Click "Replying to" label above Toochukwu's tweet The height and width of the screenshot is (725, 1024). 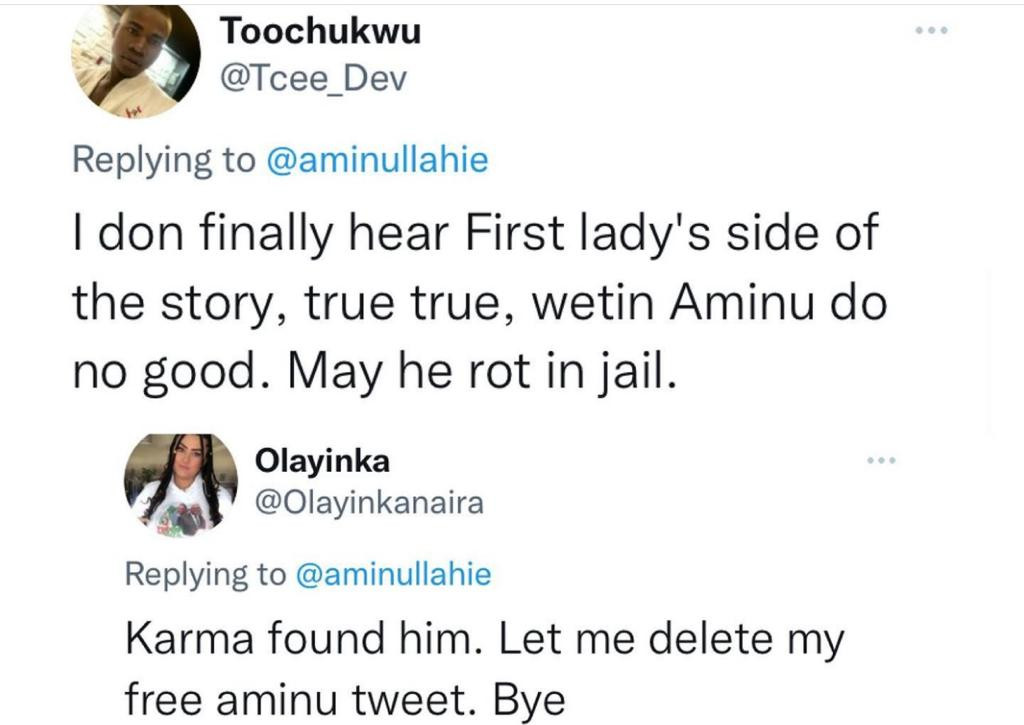(164, 160)
